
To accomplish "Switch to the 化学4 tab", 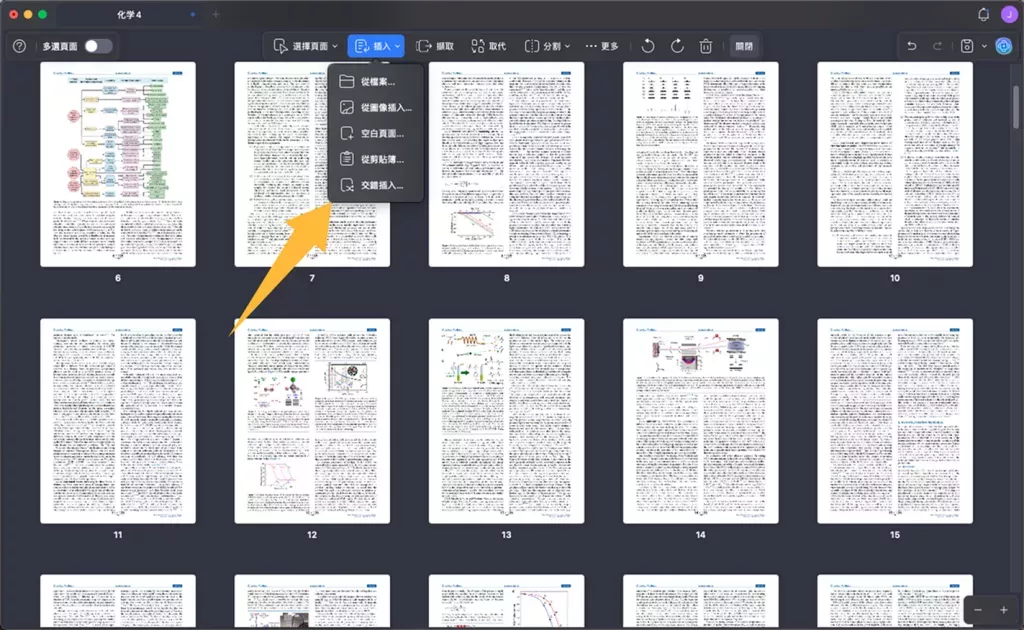I will (x=129, y=14).
